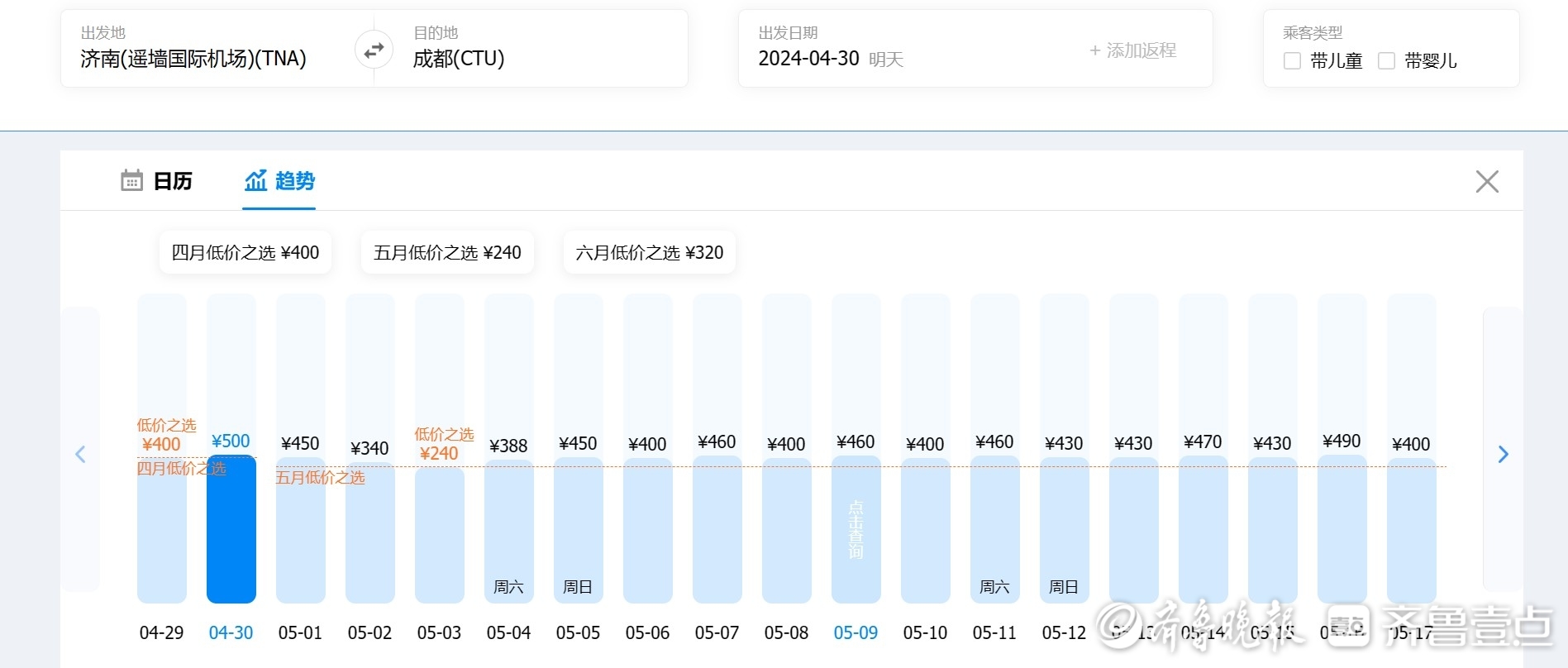Select the 趋势 trend tab
This screenshot has width=1568, height=668.
coord(279,181)
